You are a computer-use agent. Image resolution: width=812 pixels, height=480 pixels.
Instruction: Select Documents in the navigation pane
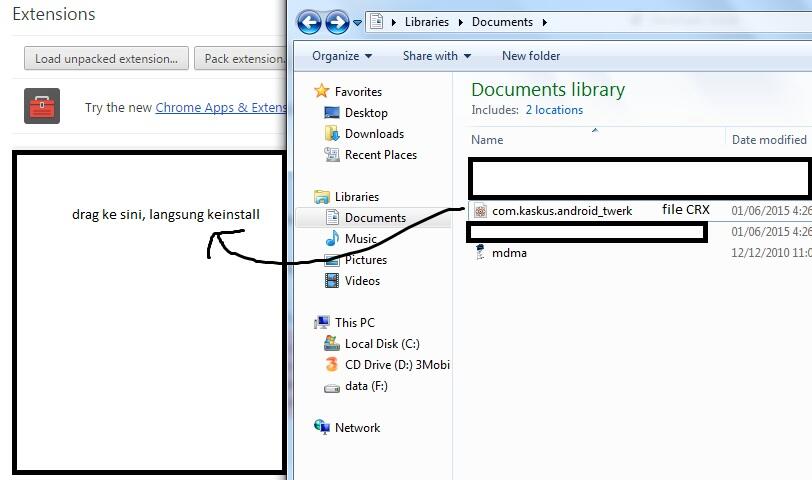point(375,218)
